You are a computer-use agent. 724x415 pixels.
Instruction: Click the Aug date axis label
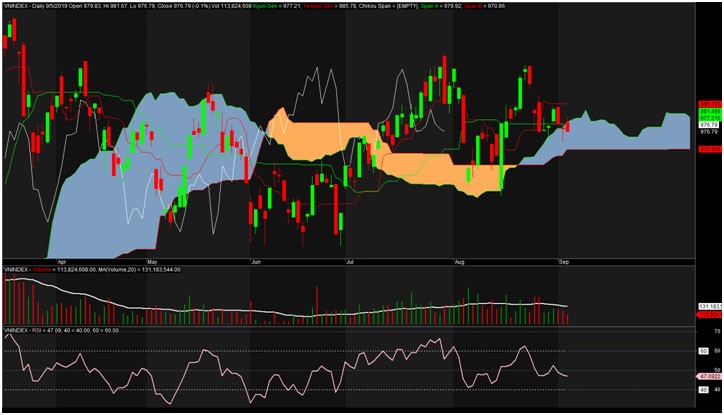(459, 259)
